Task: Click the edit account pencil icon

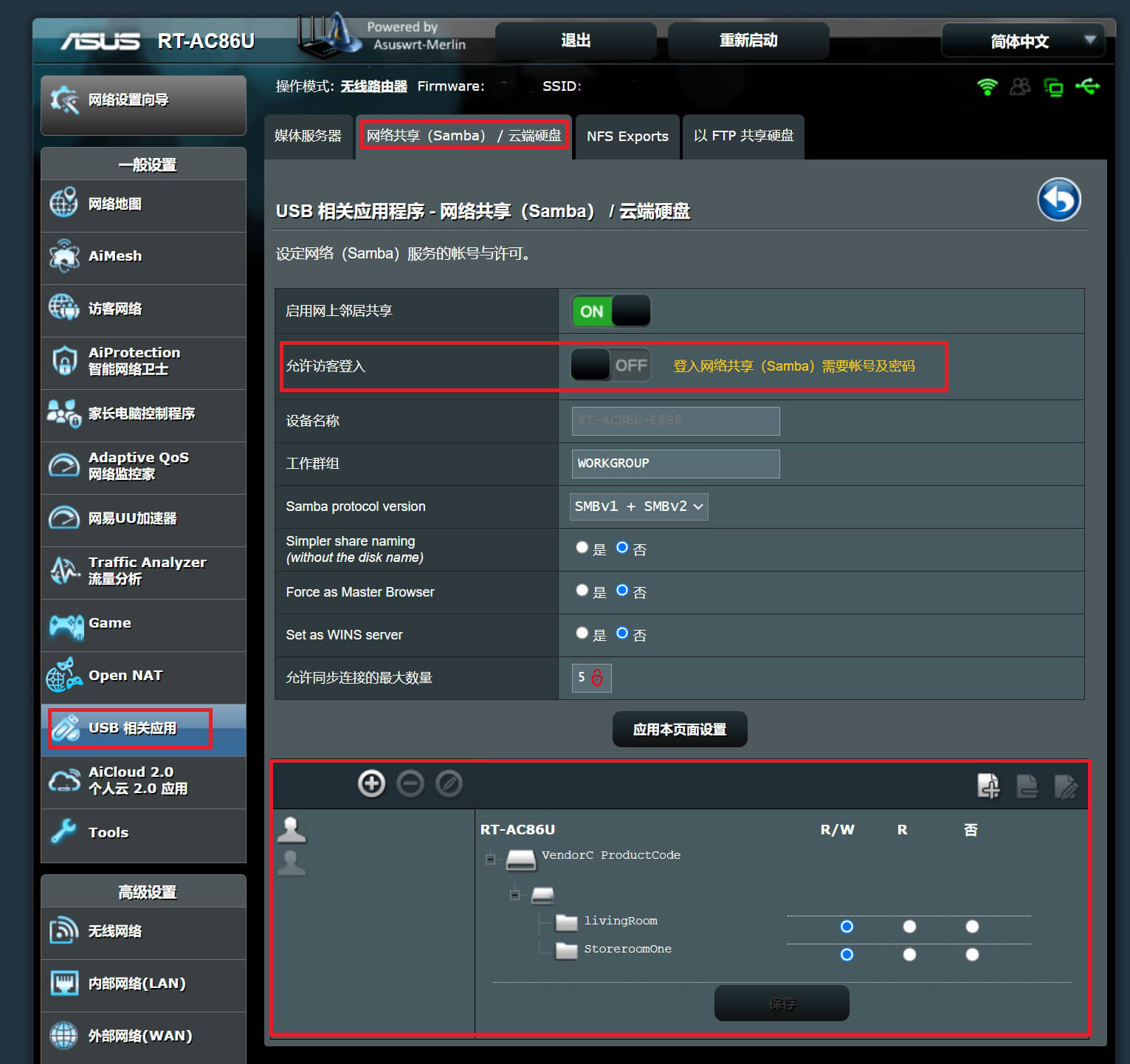Action: pyautogui.click(x=449, y=783)
